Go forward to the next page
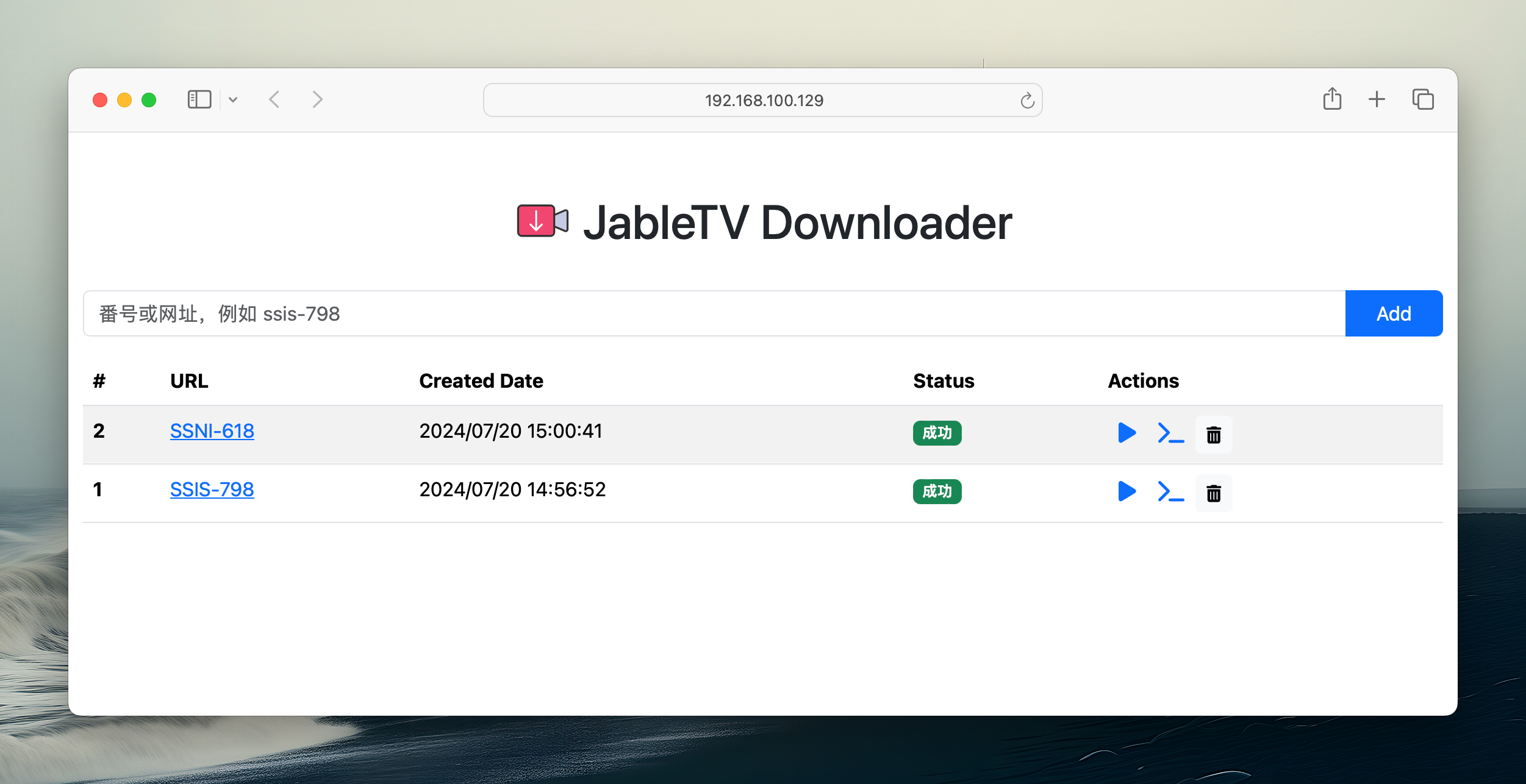This screenshot has width=1526, height=784. pos(317,99)
